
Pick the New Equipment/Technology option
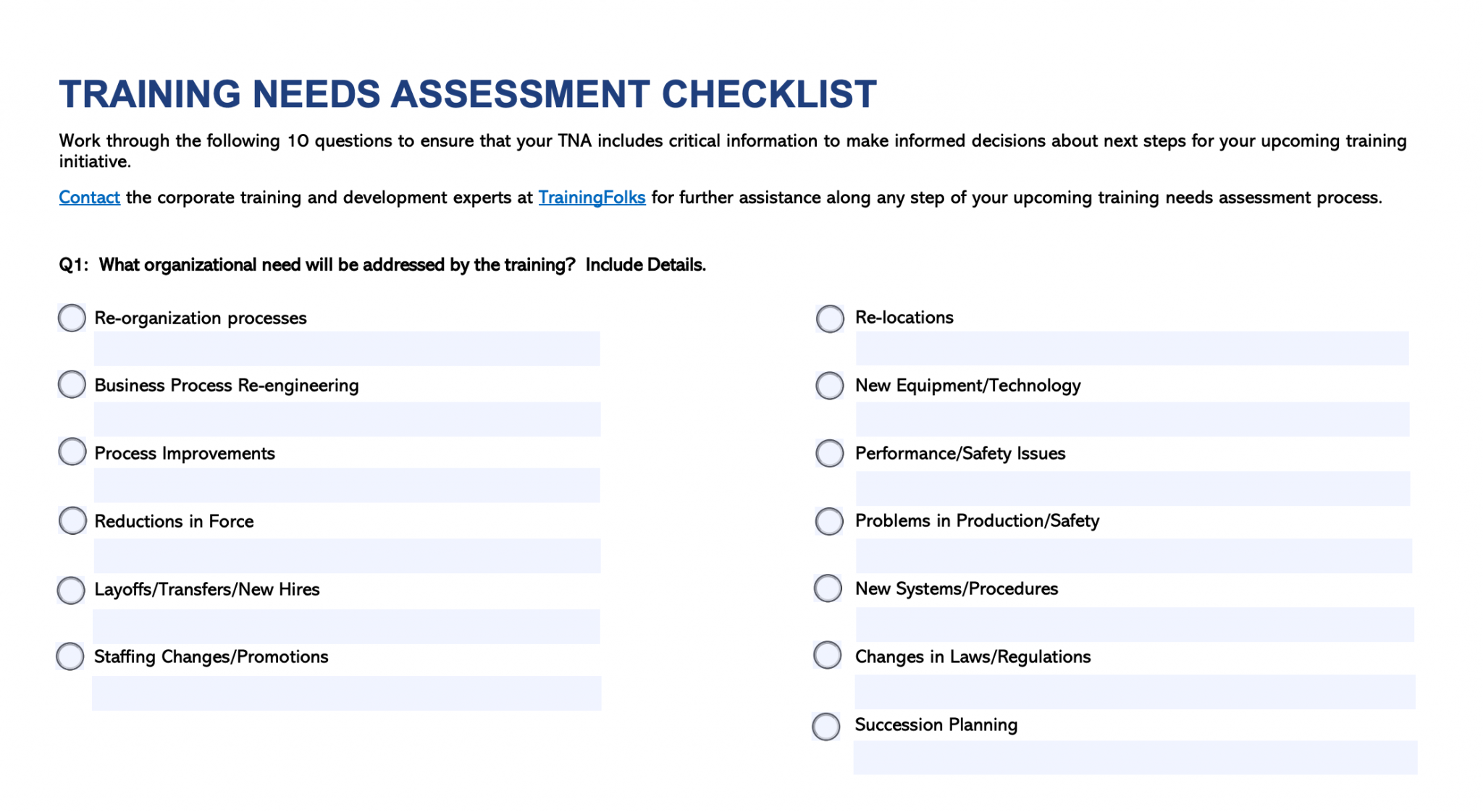[830, 386]
